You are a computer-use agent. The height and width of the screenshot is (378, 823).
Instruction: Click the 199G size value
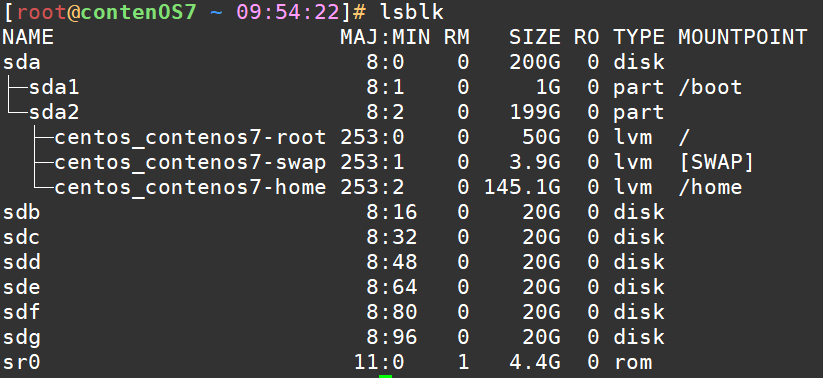click(535, 112)
